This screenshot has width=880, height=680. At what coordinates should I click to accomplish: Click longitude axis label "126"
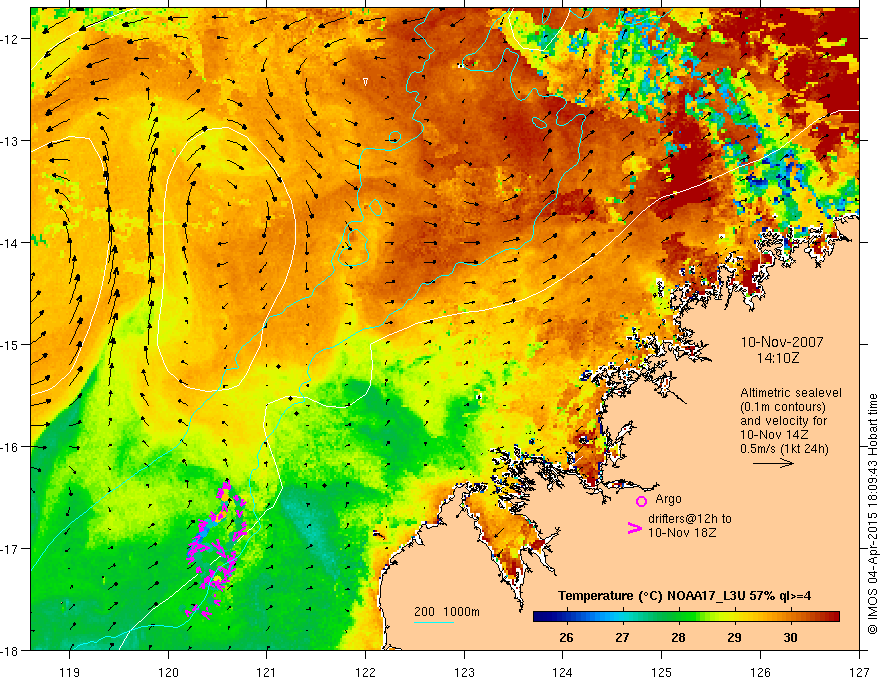click(x=760, y=673)
